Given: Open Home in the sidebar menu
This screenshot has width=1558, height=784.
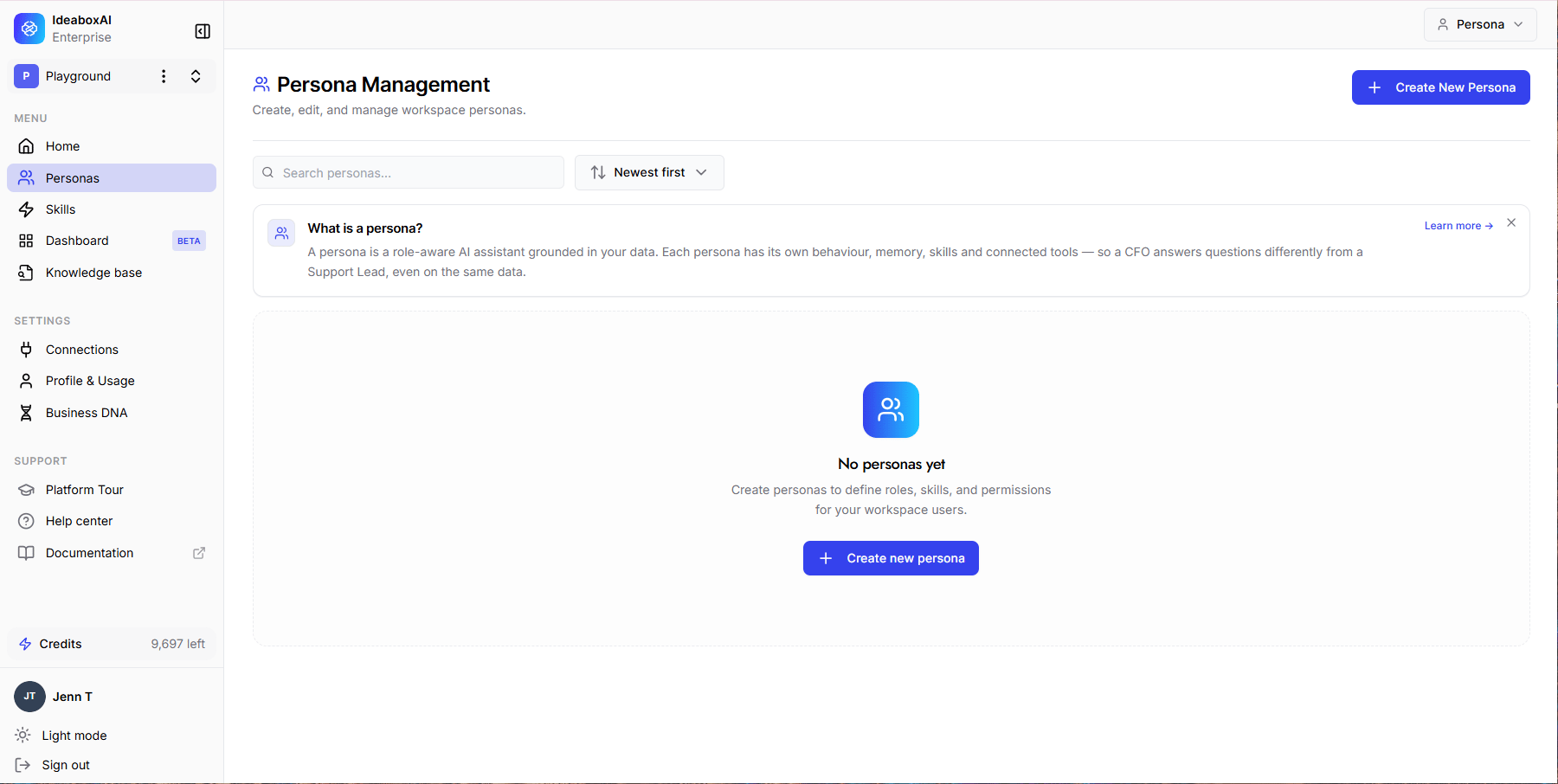Looking at the screenshot, I should coord(112,146).
